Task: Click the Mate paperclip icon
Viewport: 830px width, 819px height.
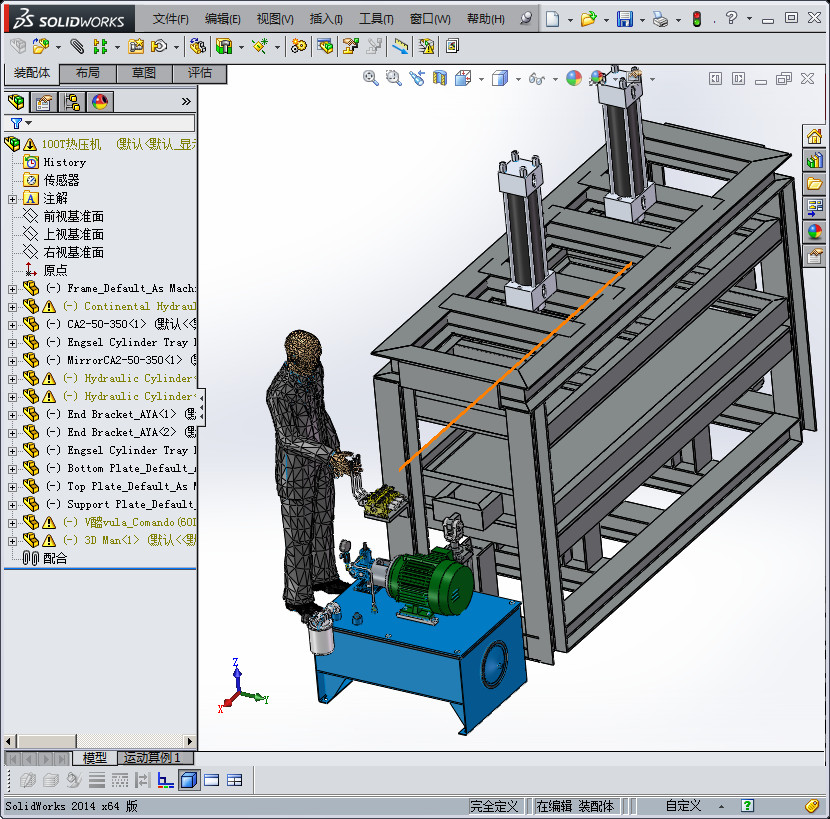Action: pyautogui.click(x=77, y=47)
